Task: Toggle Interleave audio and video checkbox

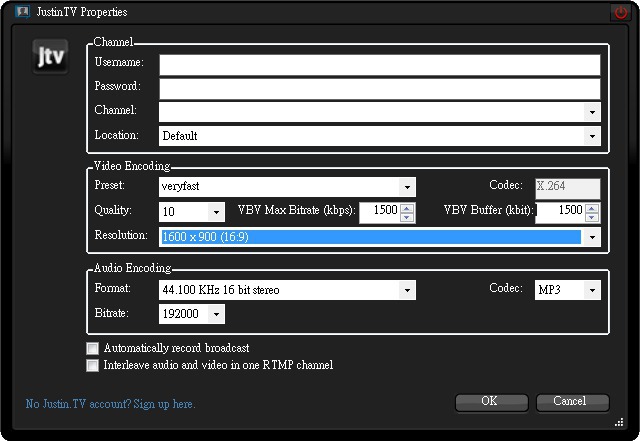Action: click(93, 365)
